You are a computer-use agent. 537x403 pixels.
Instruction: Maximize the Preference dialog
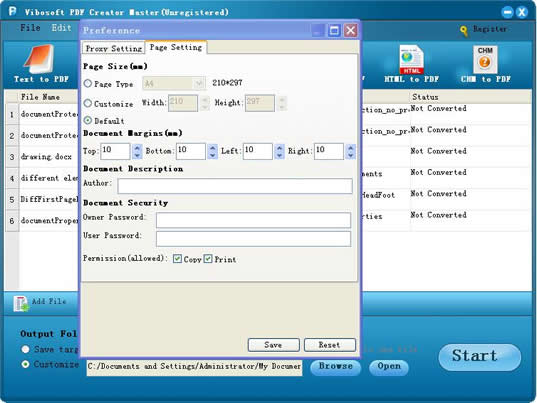tap(334, 30)
